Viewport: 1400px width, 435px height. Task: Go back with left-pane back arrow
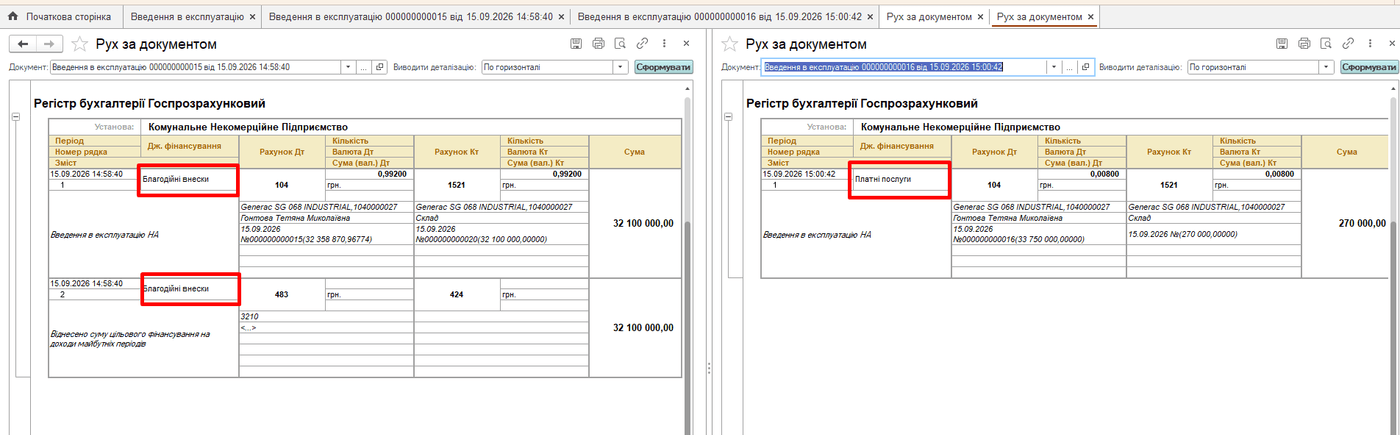(x=22, y=44)
